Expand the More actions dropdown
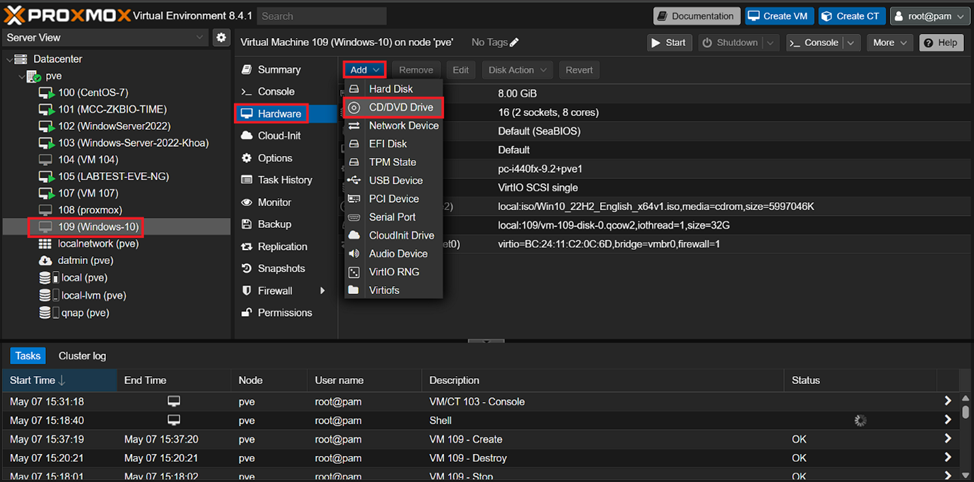Viewport: 974px width, 482px height. coord(889,43)
